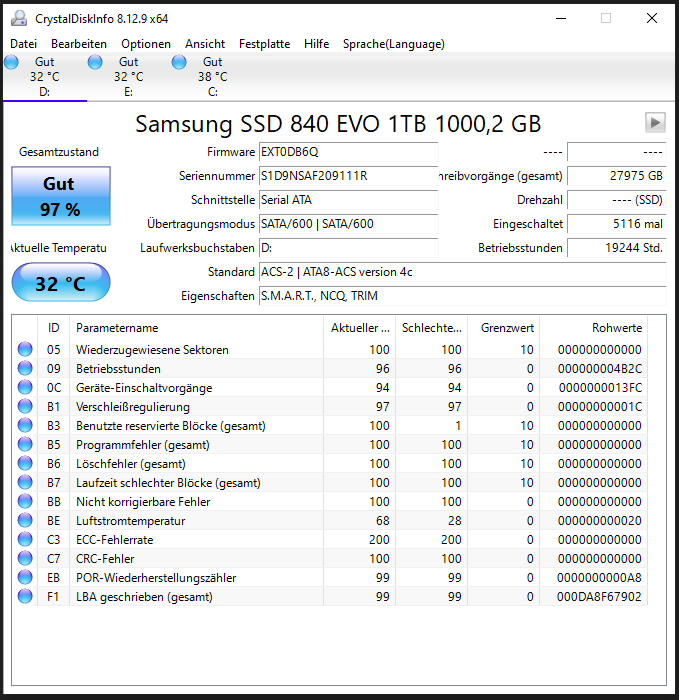Click status orb for Programmfehler row
Image resolution: width=679 pixels, height=700 pixels.
pyautogui.click(x=25, y=444)
